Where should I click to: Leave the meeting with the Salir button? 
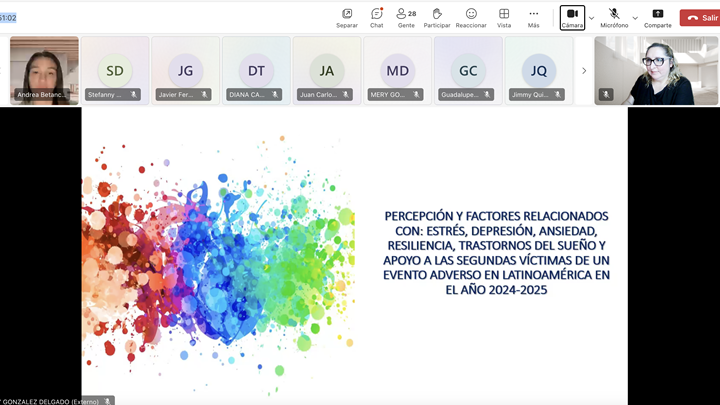click(x=700, y=17)
